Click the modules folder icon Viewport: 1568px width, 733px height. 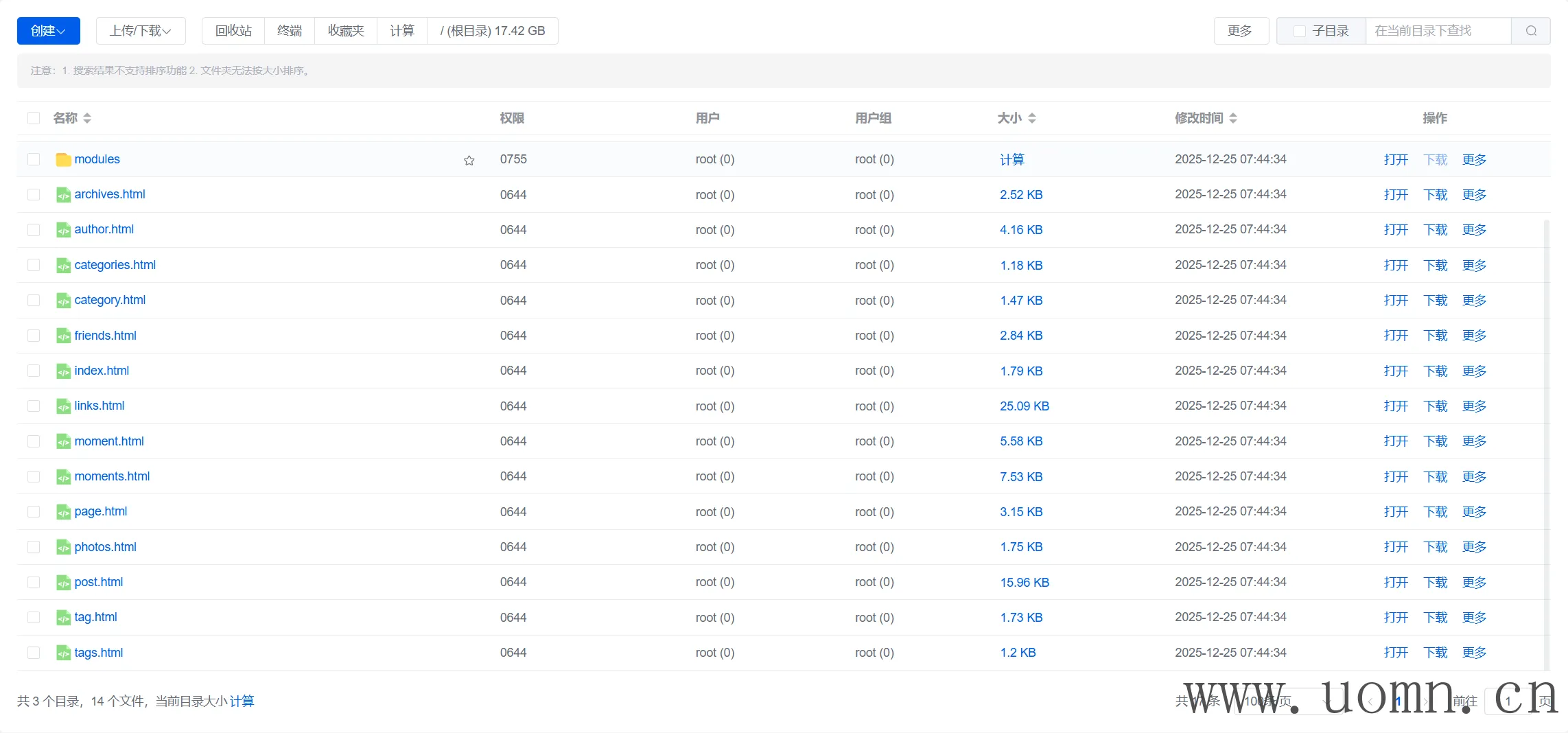tap(63, 160)
